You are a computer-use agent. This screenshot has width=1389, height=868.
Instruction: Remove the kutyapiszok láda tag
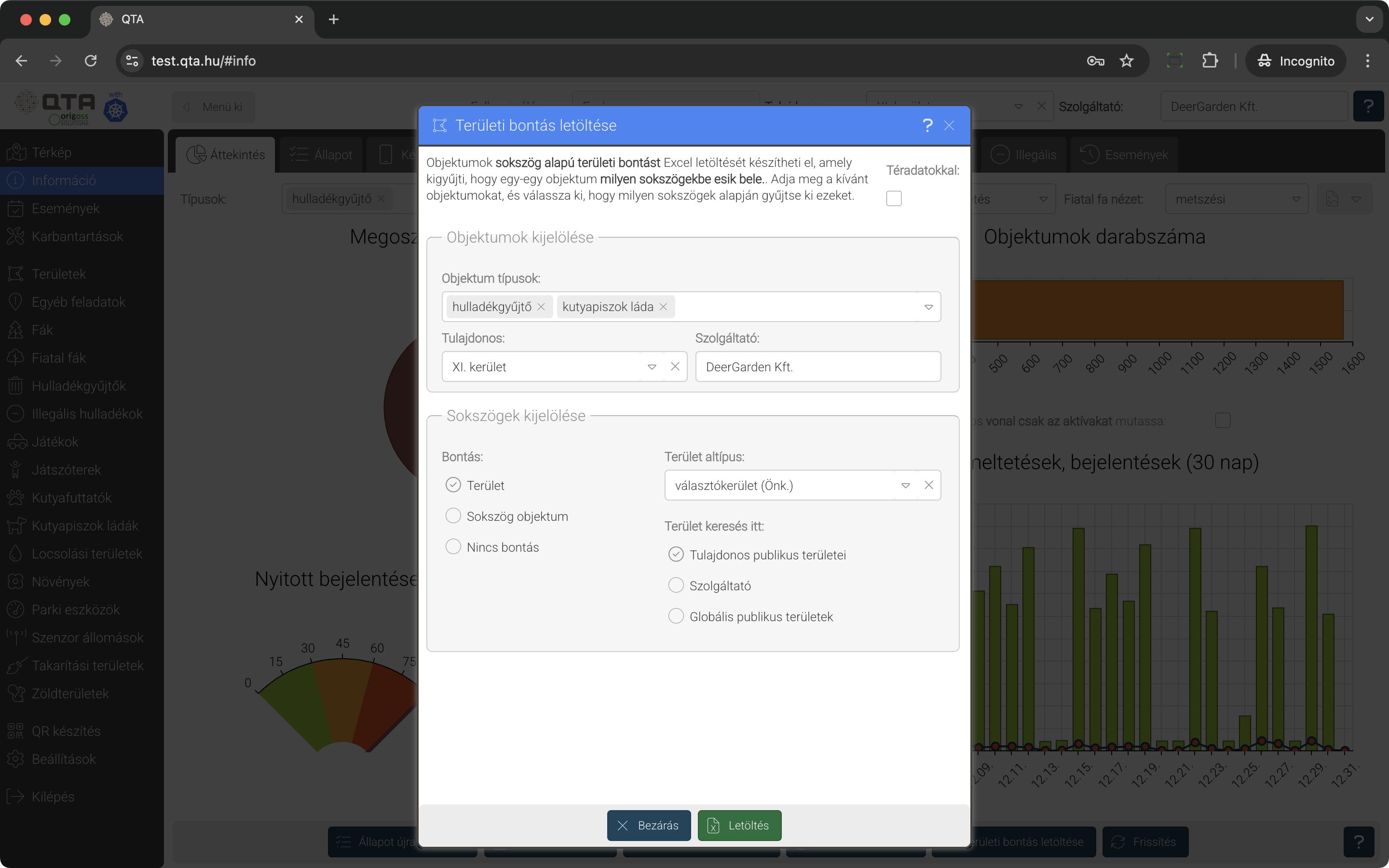pos(663,307)
